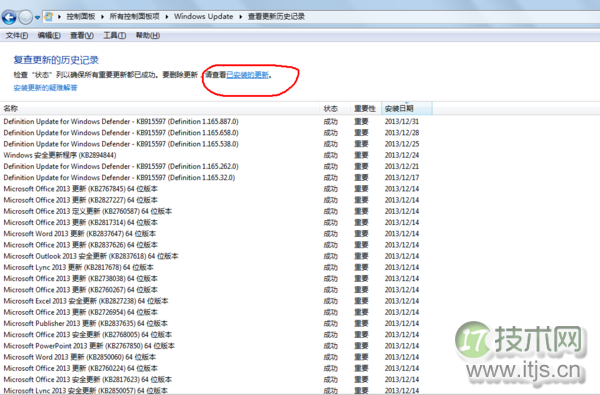Expand the arrow after Windows Update breadcrumb
The width and height of the screenshot is (600, 395).
coord(241,16)
